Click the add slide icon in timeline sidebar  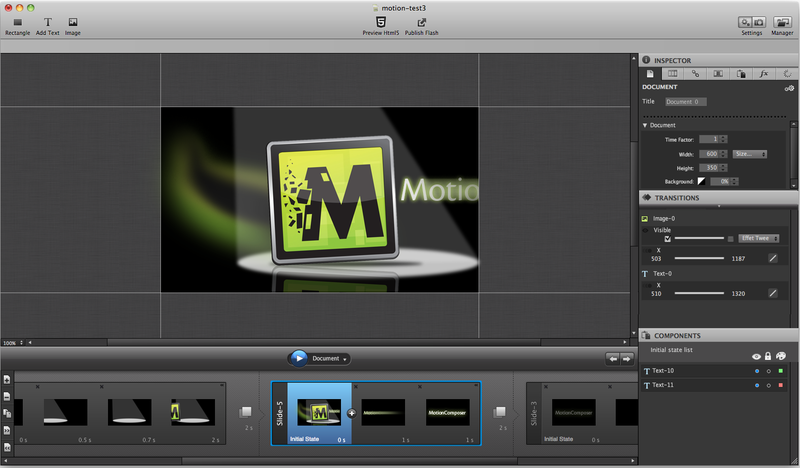pos(7,379)
